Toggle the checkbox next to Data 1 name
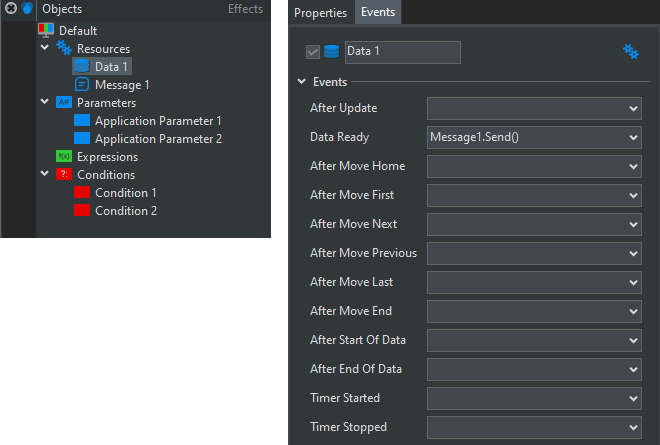 tap(313, 53)
